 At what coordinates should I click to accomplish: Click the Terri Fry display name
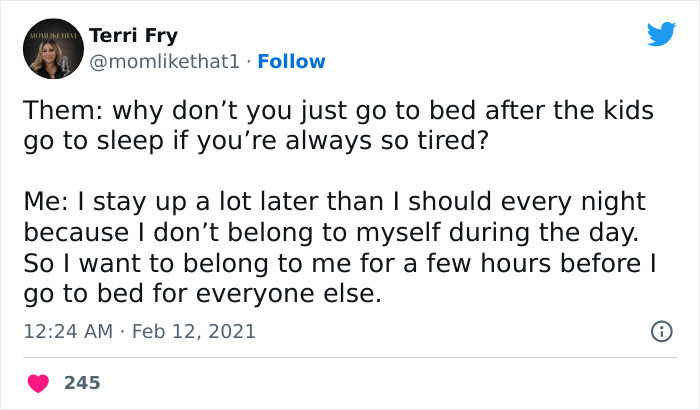(x=133, y=36)
